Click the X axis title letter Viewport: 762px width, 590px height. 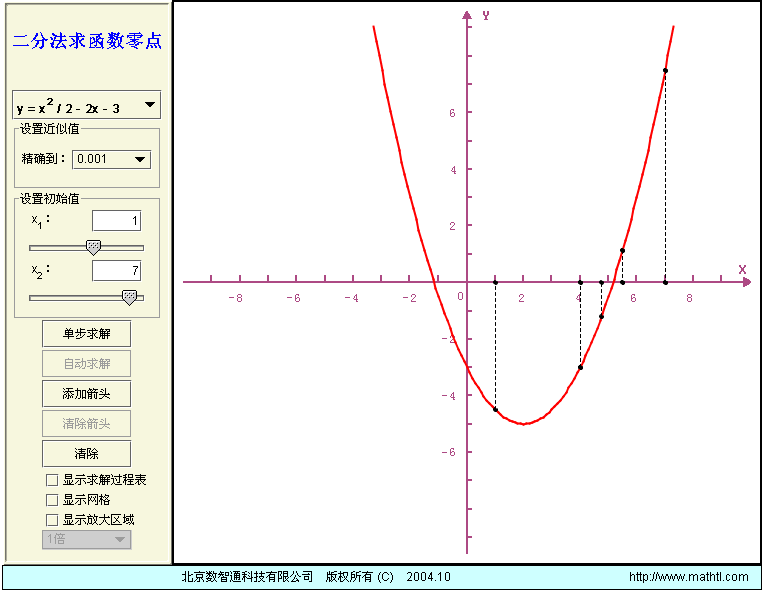742,269
